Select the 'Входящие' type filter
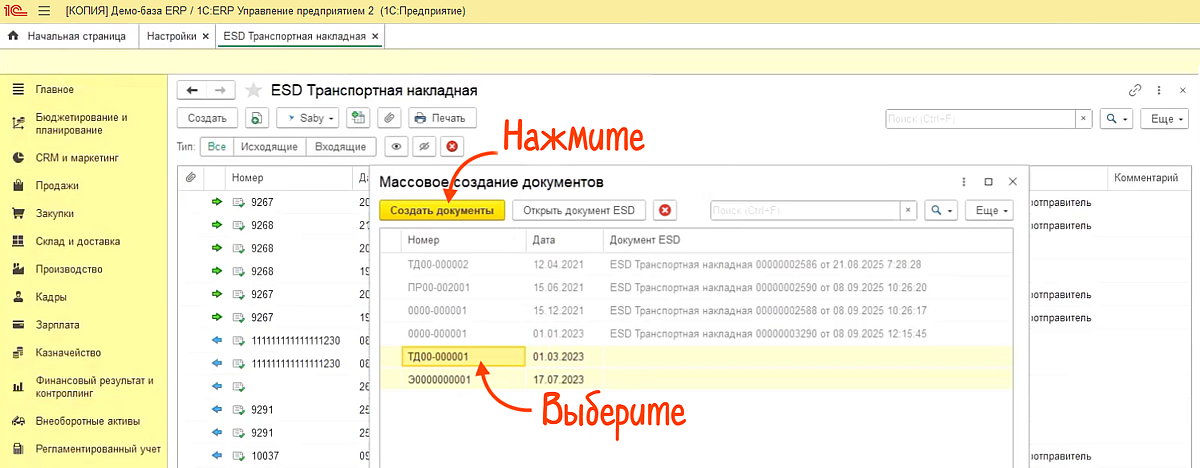Screen dimensions: 1200x468 click(x=340, y=147)
